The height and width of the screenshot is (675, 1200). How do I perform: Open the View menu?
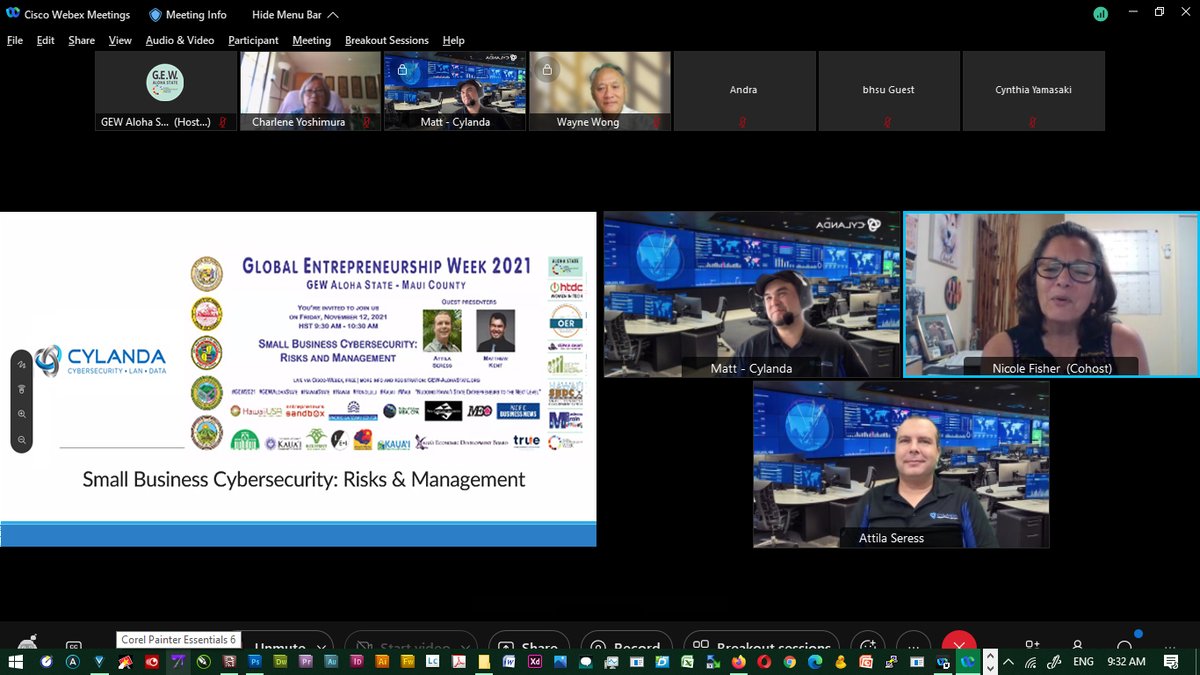pos(120,40)
